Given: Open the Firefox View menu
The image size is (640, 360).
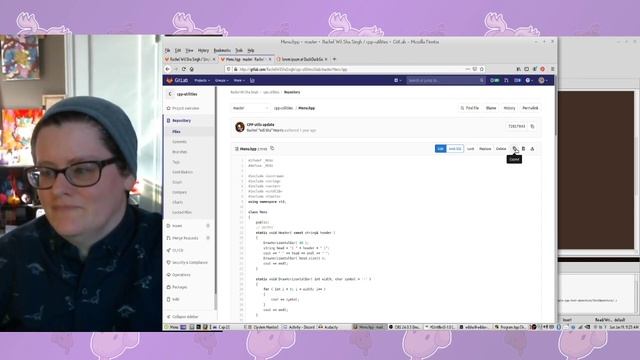Looking at the screenshot, I should (x=189, y=50).
